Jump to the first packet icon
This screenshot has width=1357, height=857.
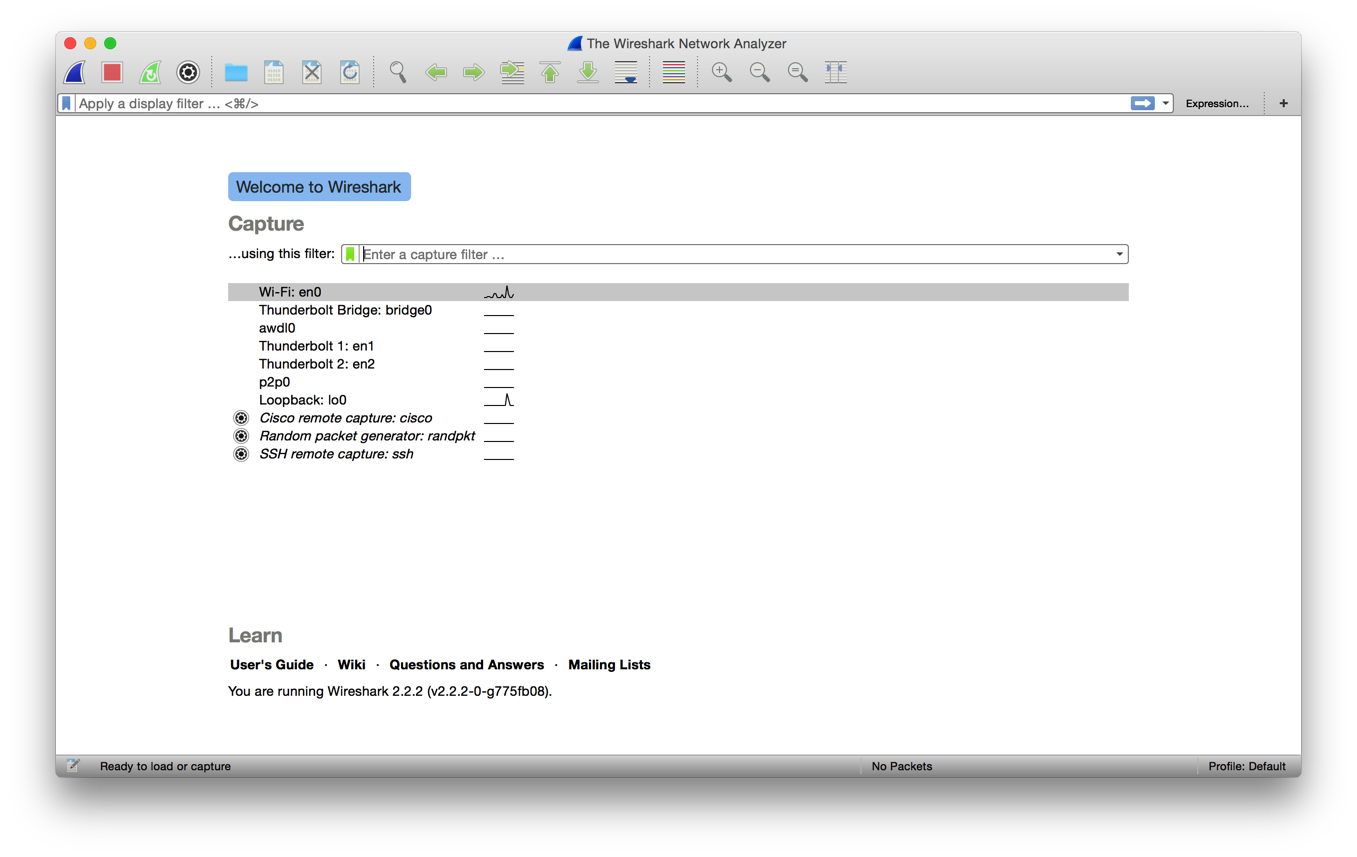click(x=550, y=72)
